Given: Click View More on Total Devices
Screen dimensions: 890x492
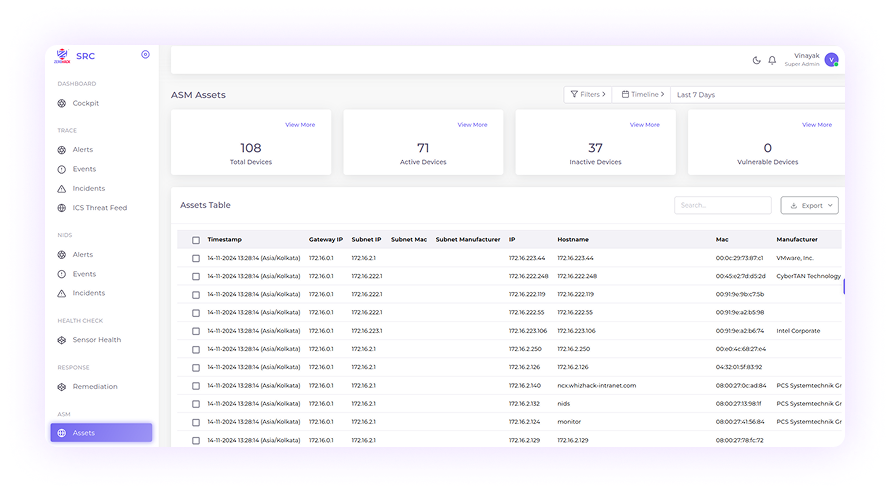Looking at the screenshot, I should point(300,125).
